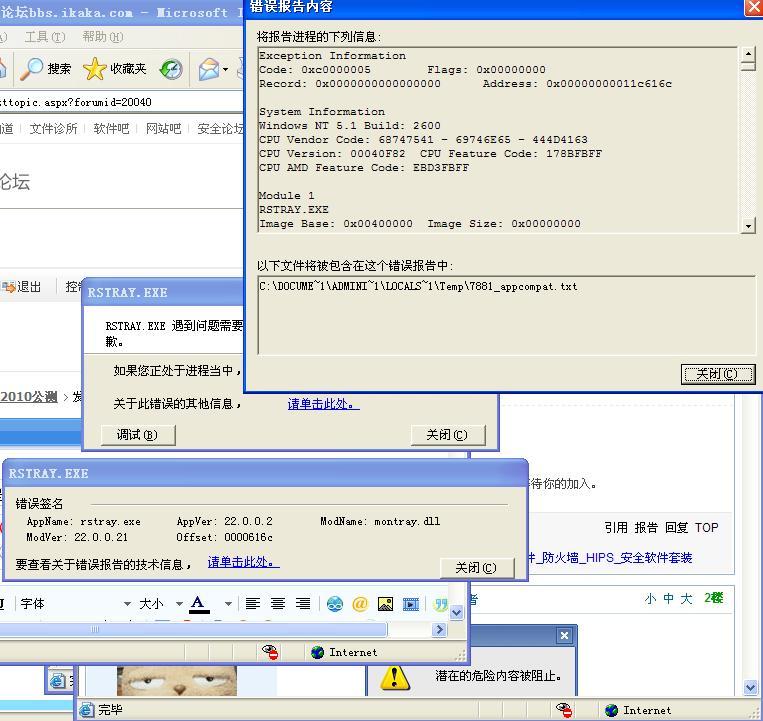763x721 pixels.
Task: Click the 2楼 floor marker
Action: pyautogui.click(x=713, y=598)
